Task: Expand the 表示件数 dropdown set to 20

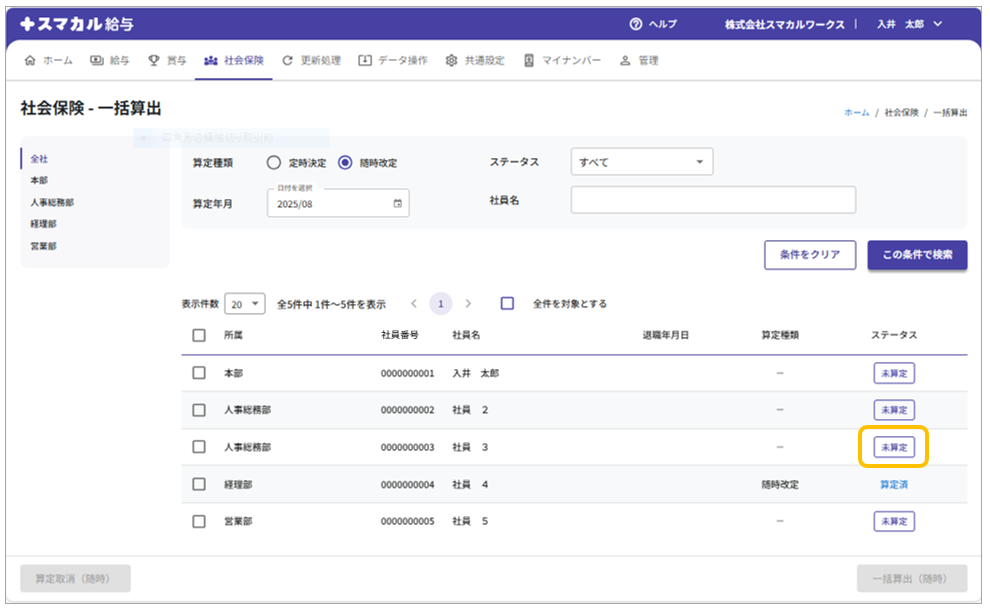Action: pyautogui.click(x=245, y=303)
